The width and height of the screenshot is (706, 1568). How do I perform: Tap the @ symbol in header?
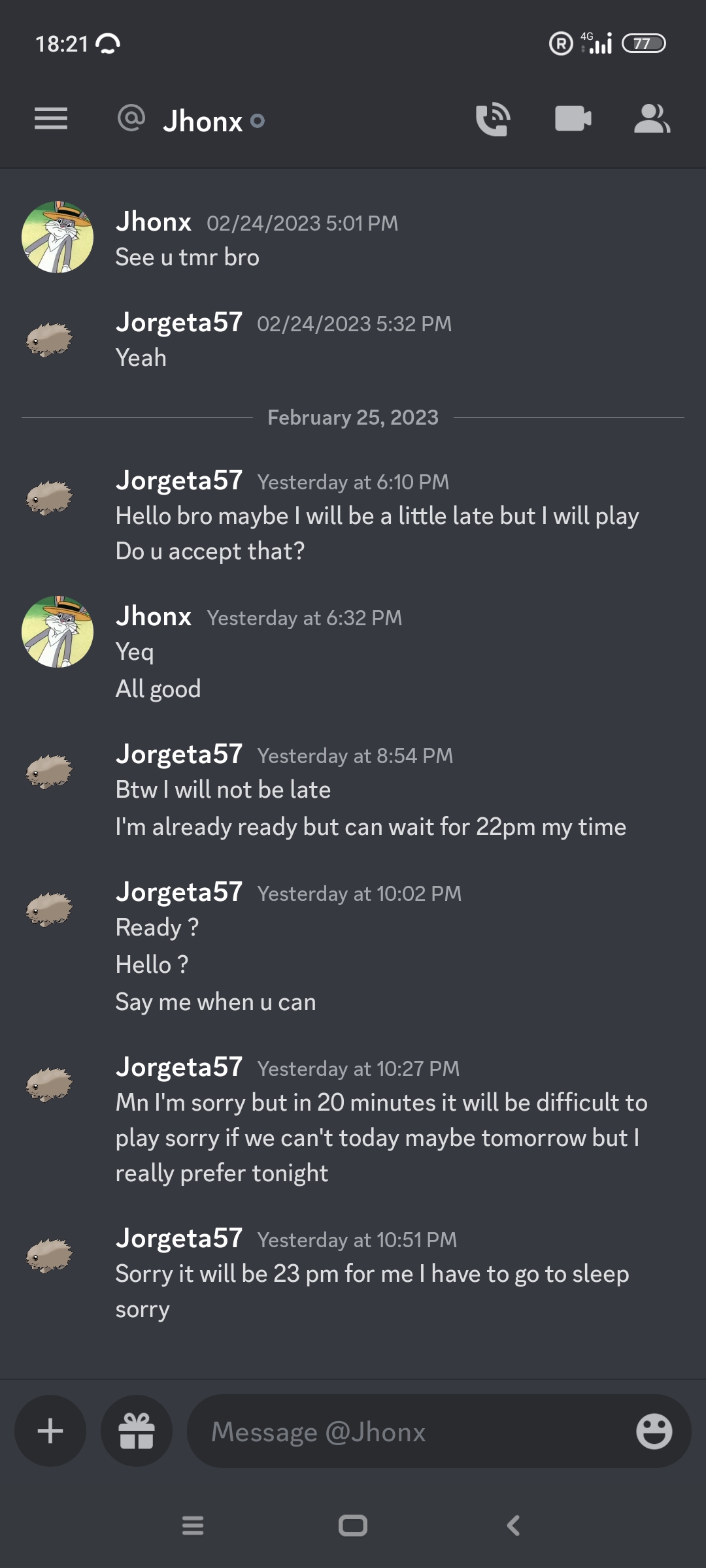coord(131,118)
